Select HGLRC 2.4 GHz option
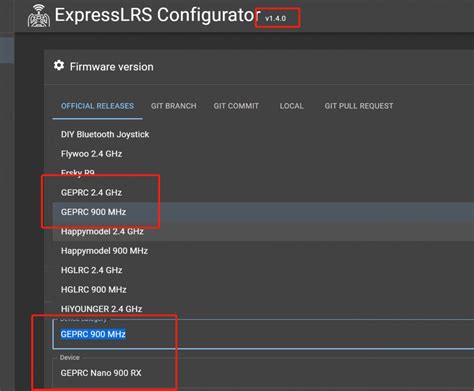The image size is (474, 391). coord(263,270)
